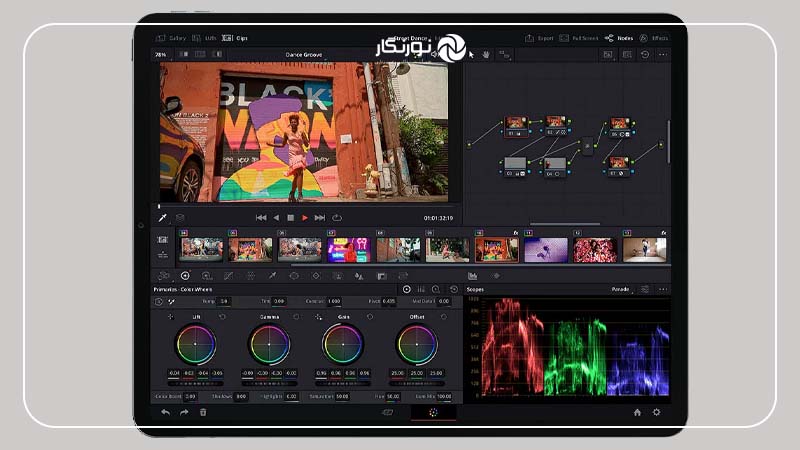This screenshot has height=450, width=800.
Task: Click the Pivot value field
Action: [389, 302]
